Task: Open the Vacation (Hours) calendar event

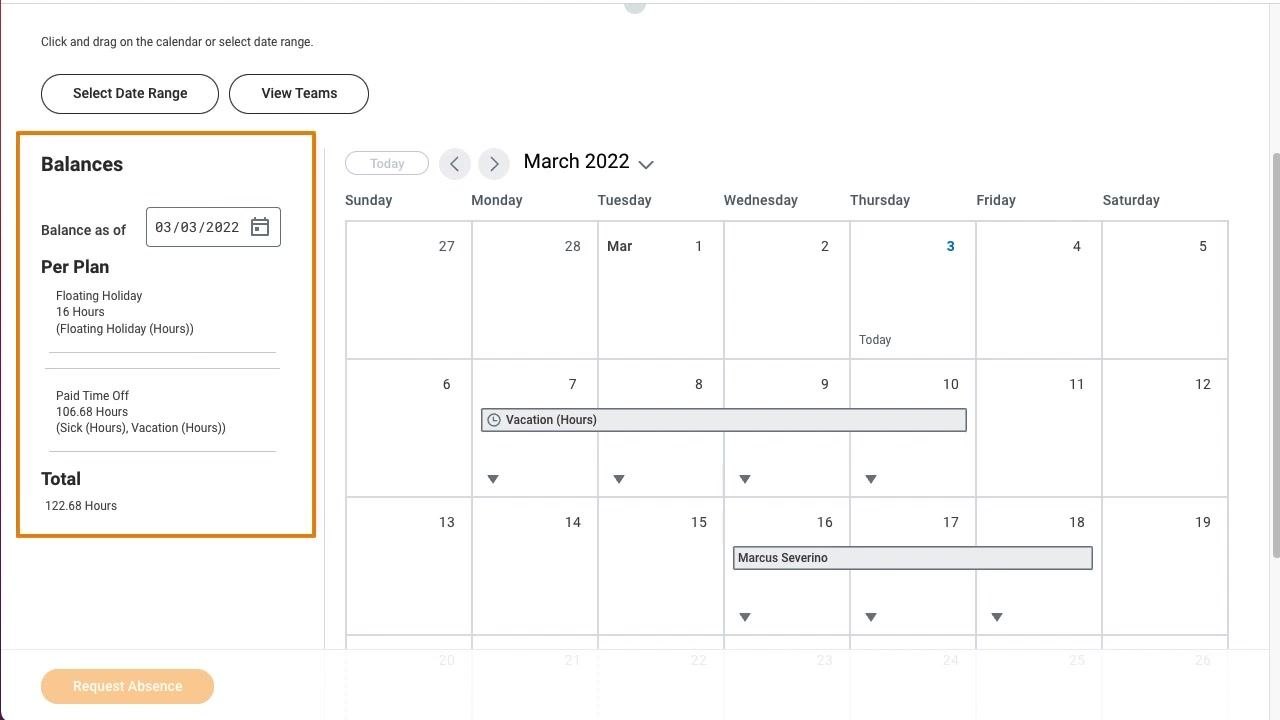Action: [x=724, y=420]
